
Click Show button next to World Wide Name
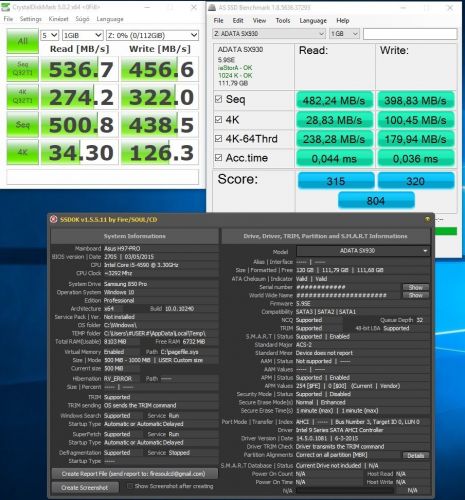pyautogui.click(x=416, y=295)
